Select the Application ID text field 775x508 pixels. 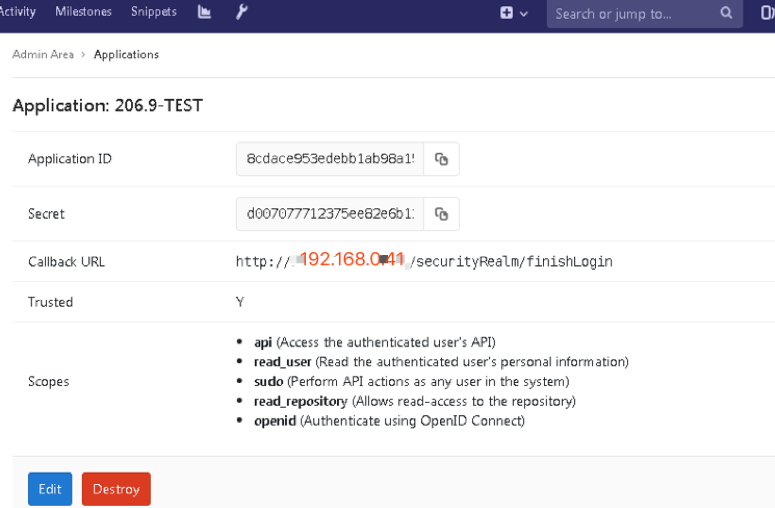click(330, 159)
